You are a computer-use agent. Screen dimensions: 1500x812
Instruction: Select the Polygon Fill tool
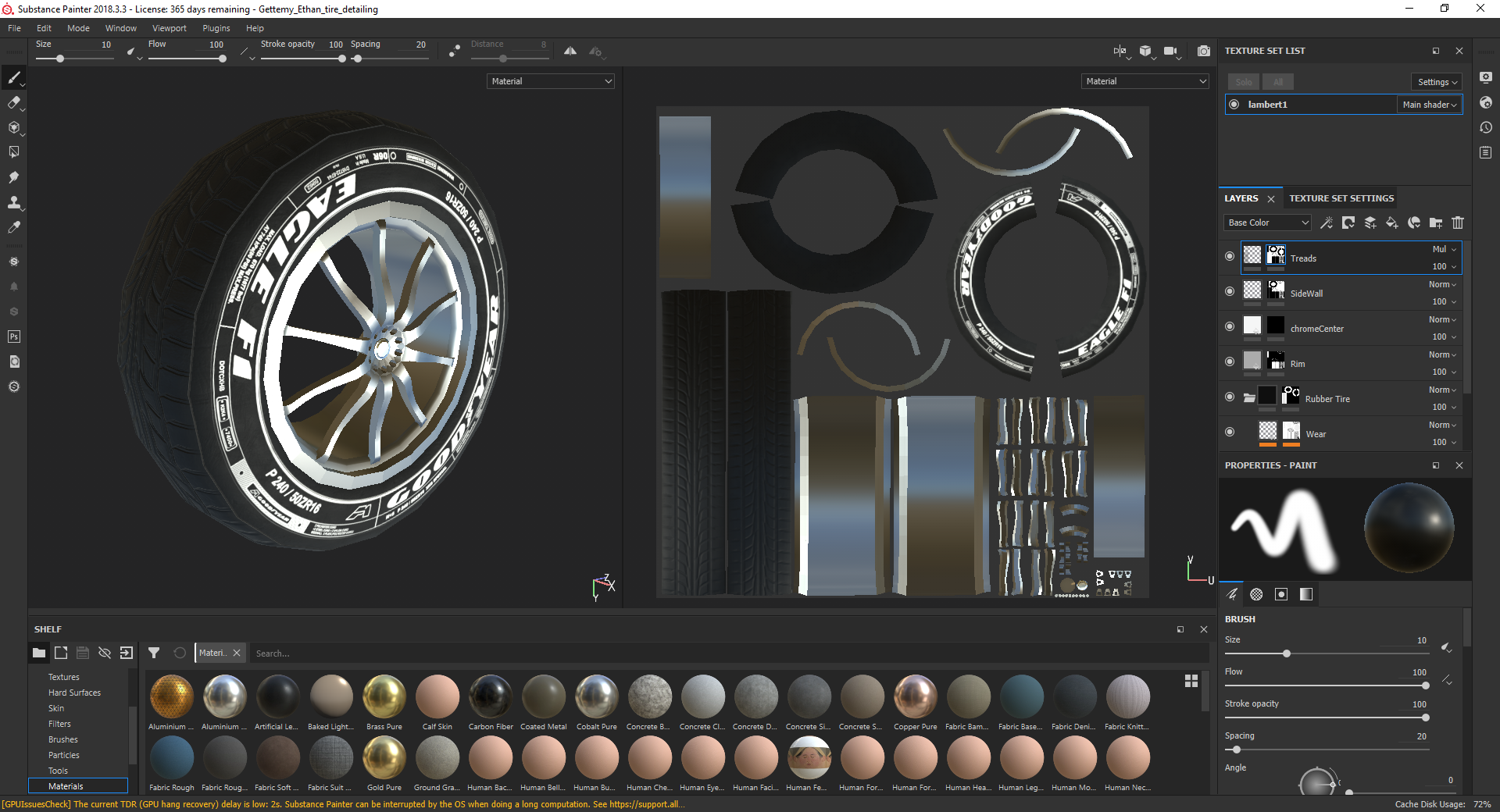click(14, 152)
